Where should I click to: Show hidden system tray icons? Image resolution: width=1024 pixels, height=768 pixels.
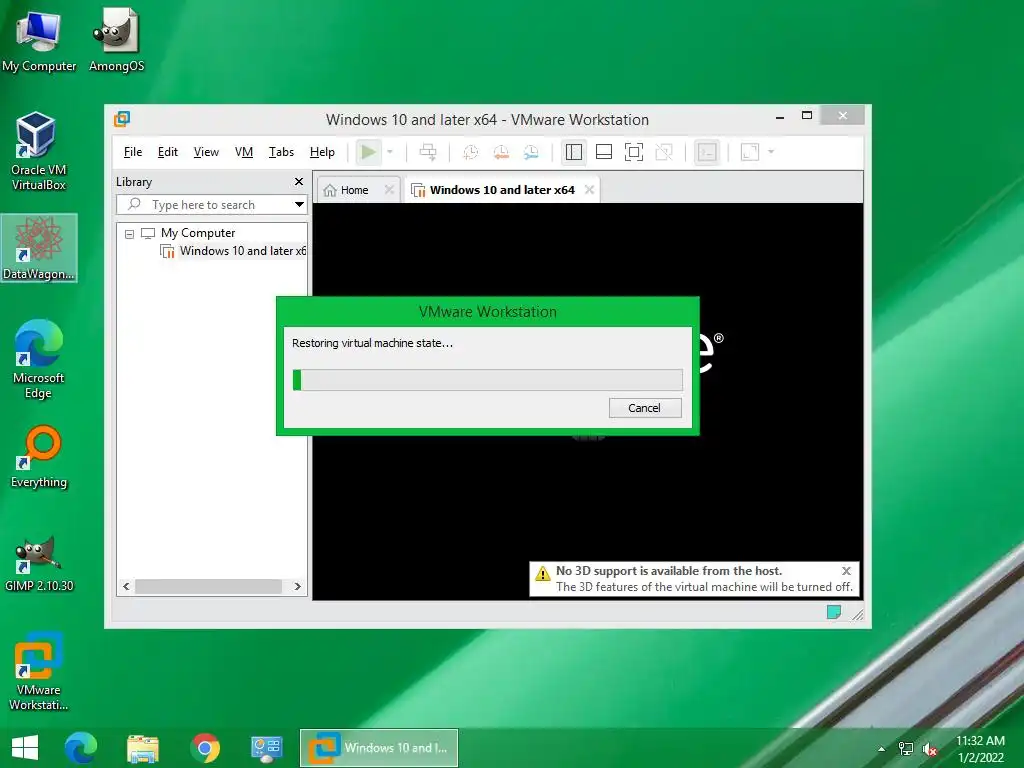(x=882, y=749)
